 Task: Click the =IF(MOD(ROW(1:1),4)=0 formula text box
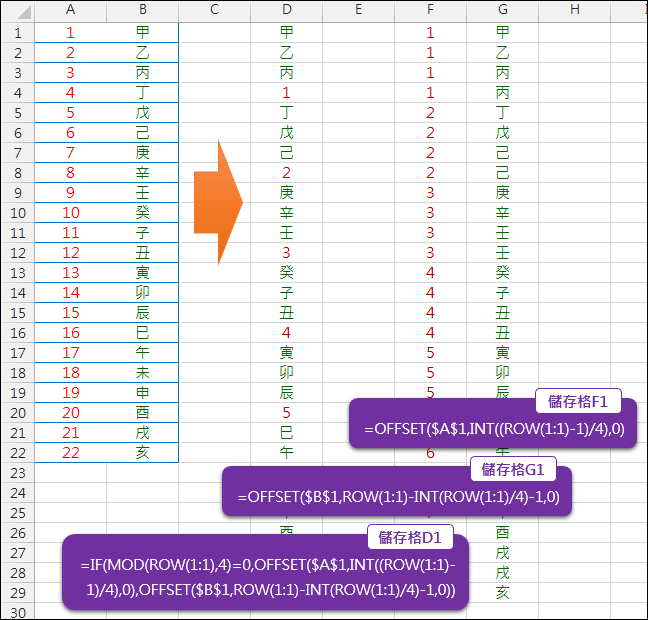(265, 572)
